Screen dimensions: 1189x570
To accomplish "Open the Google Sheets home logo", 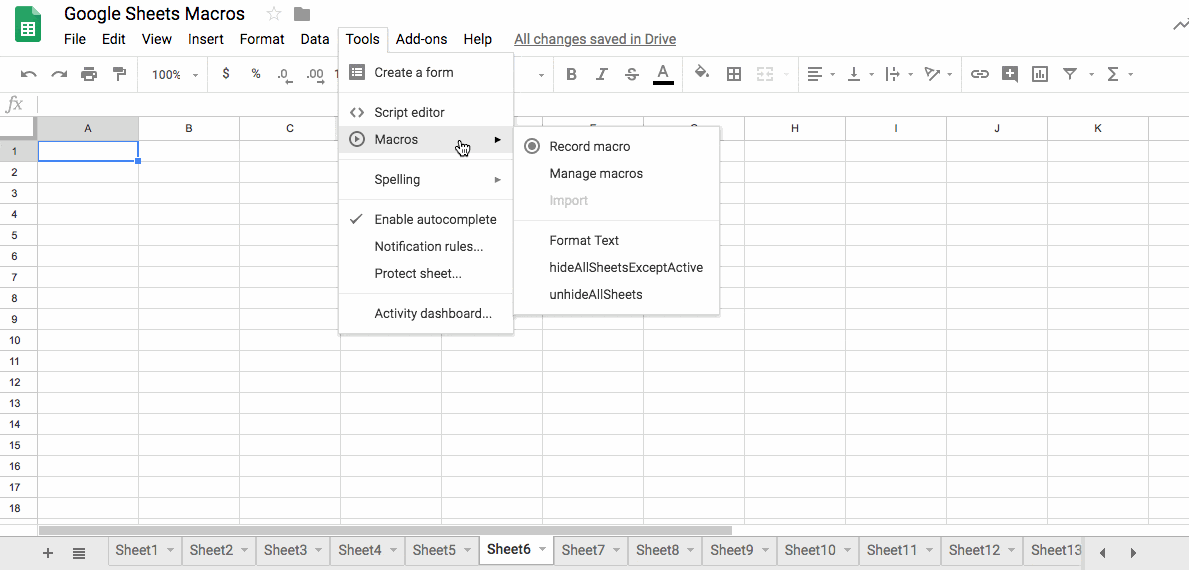I will (x=28, y=26).
